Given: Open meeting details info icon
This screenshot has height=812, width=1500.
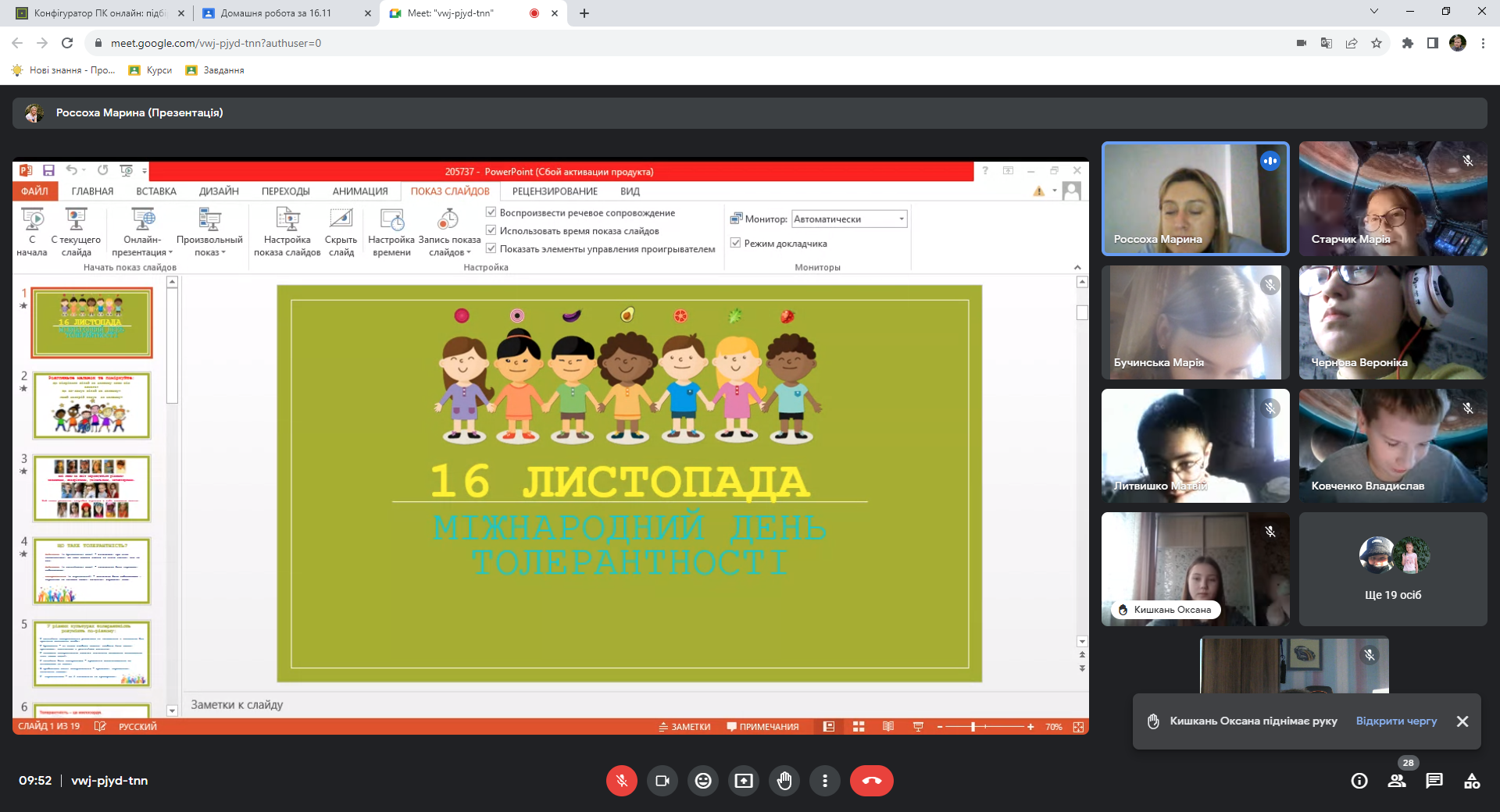Looking at the screenshot, I should (1359, 781).
